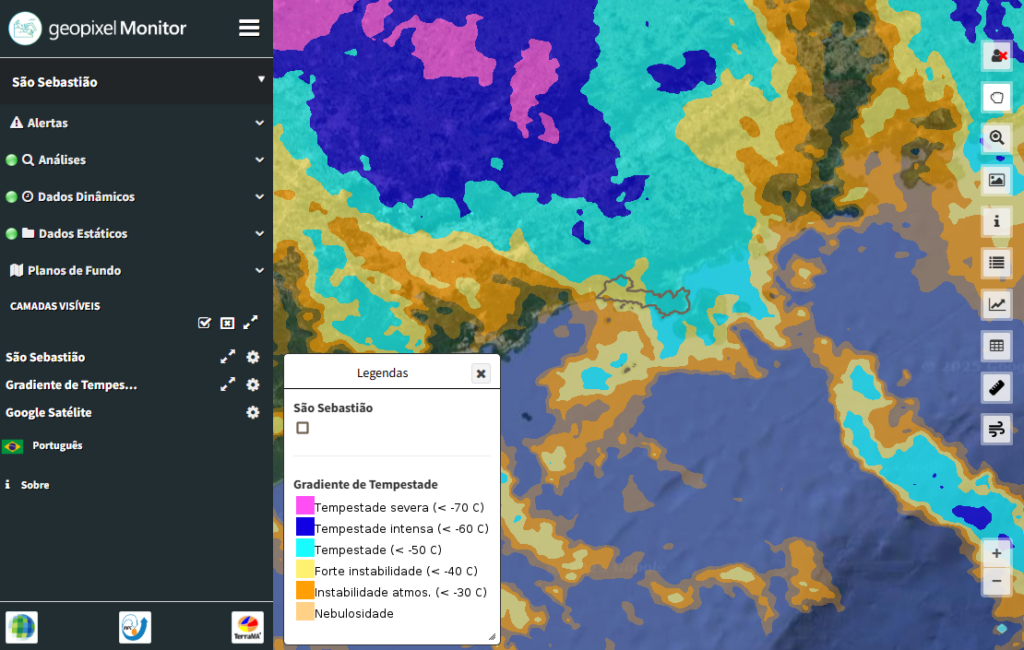The width and height of the screenshot is (1024, 650).
Task: Open Gradiente de Tempestade layer settings gear
Action: [253, 385]
